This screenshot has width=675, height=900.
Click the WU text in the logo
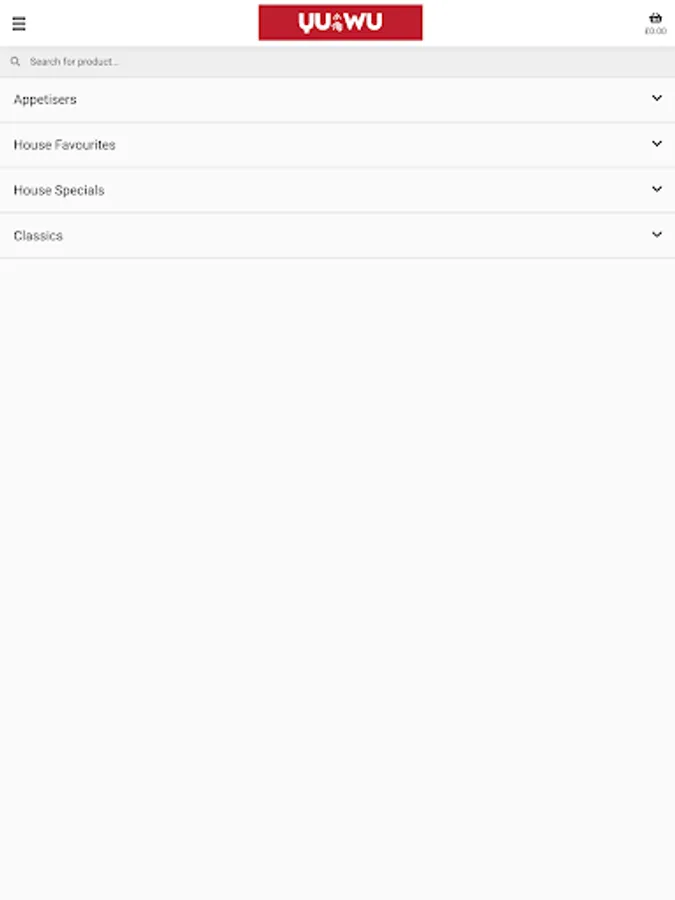[364, 22]
